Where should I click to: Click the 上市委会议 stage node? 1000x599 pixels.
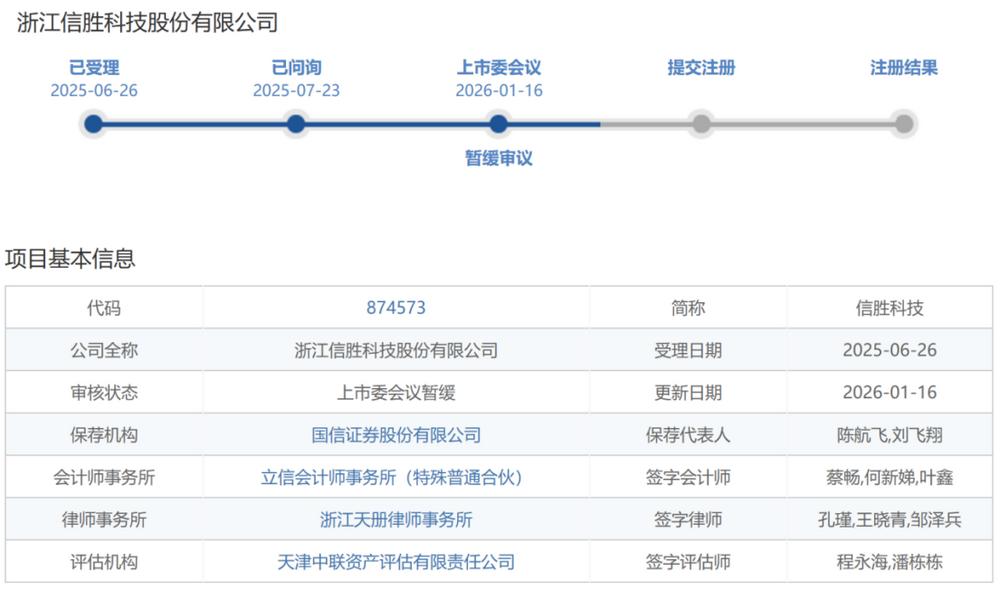[x=497, y=123]
